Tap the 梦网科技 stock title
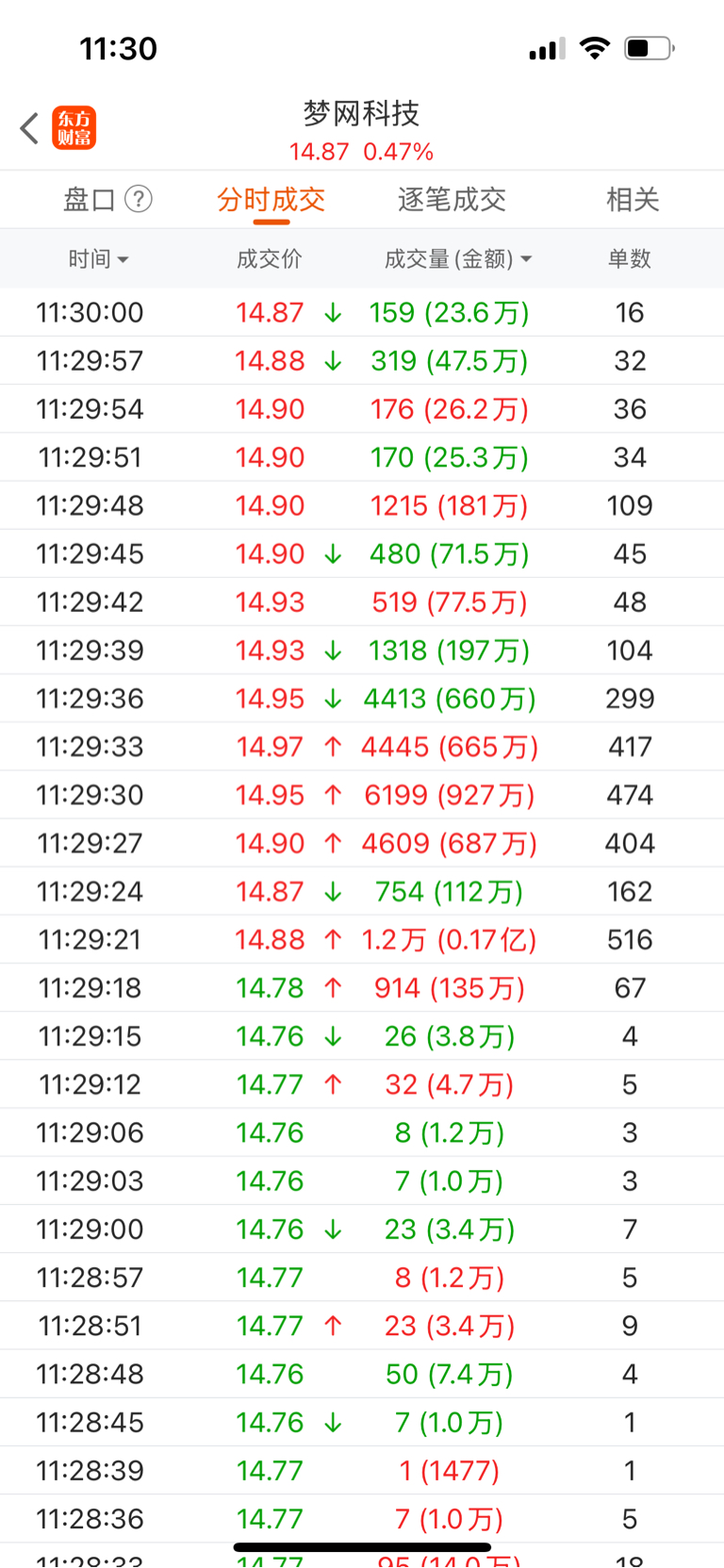This screenshot has width=724, height=1568. click(x=361, y=113)
